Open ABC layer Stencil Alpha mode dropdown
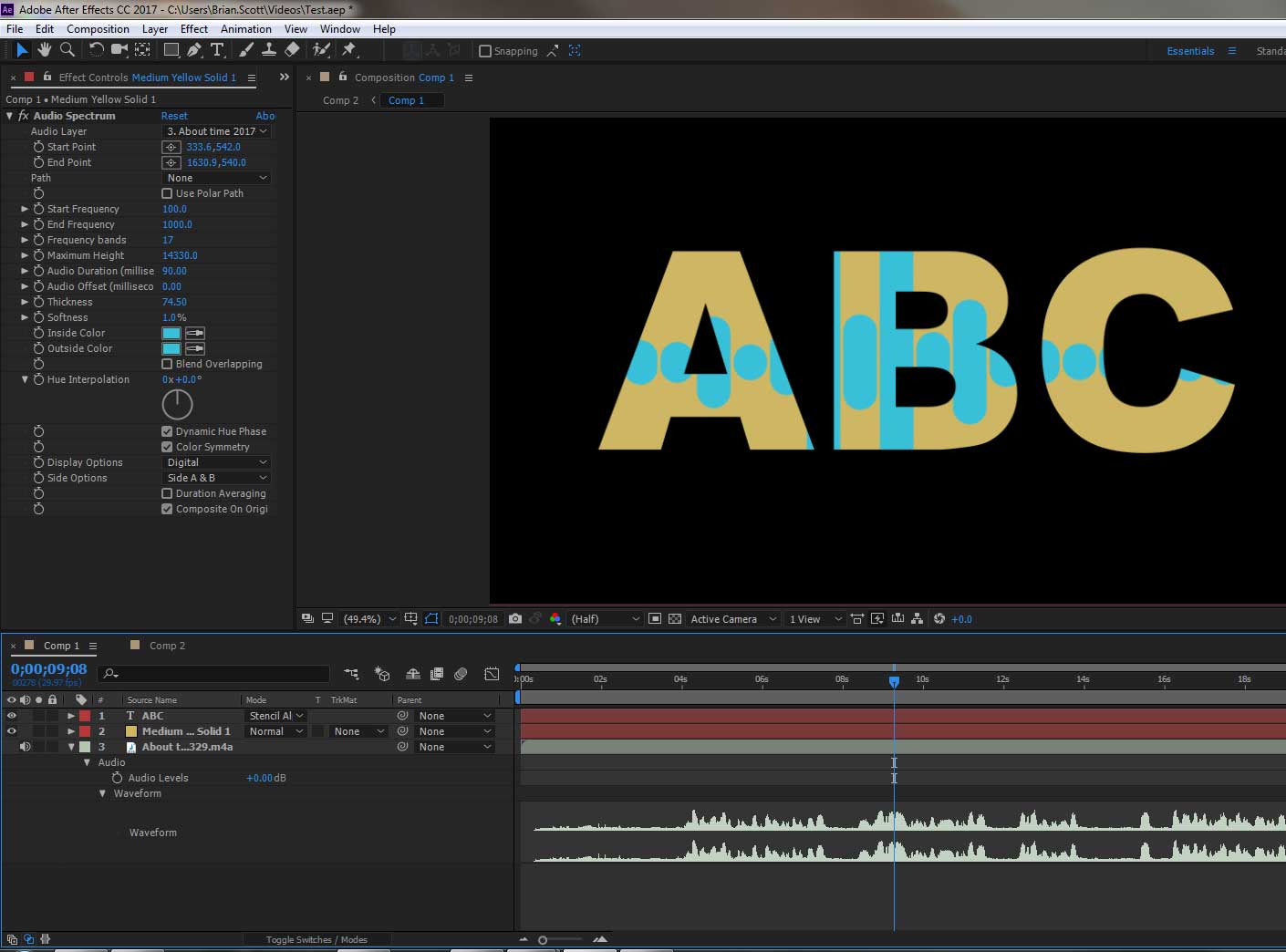 pyautogui.click(x=275, y=716)
